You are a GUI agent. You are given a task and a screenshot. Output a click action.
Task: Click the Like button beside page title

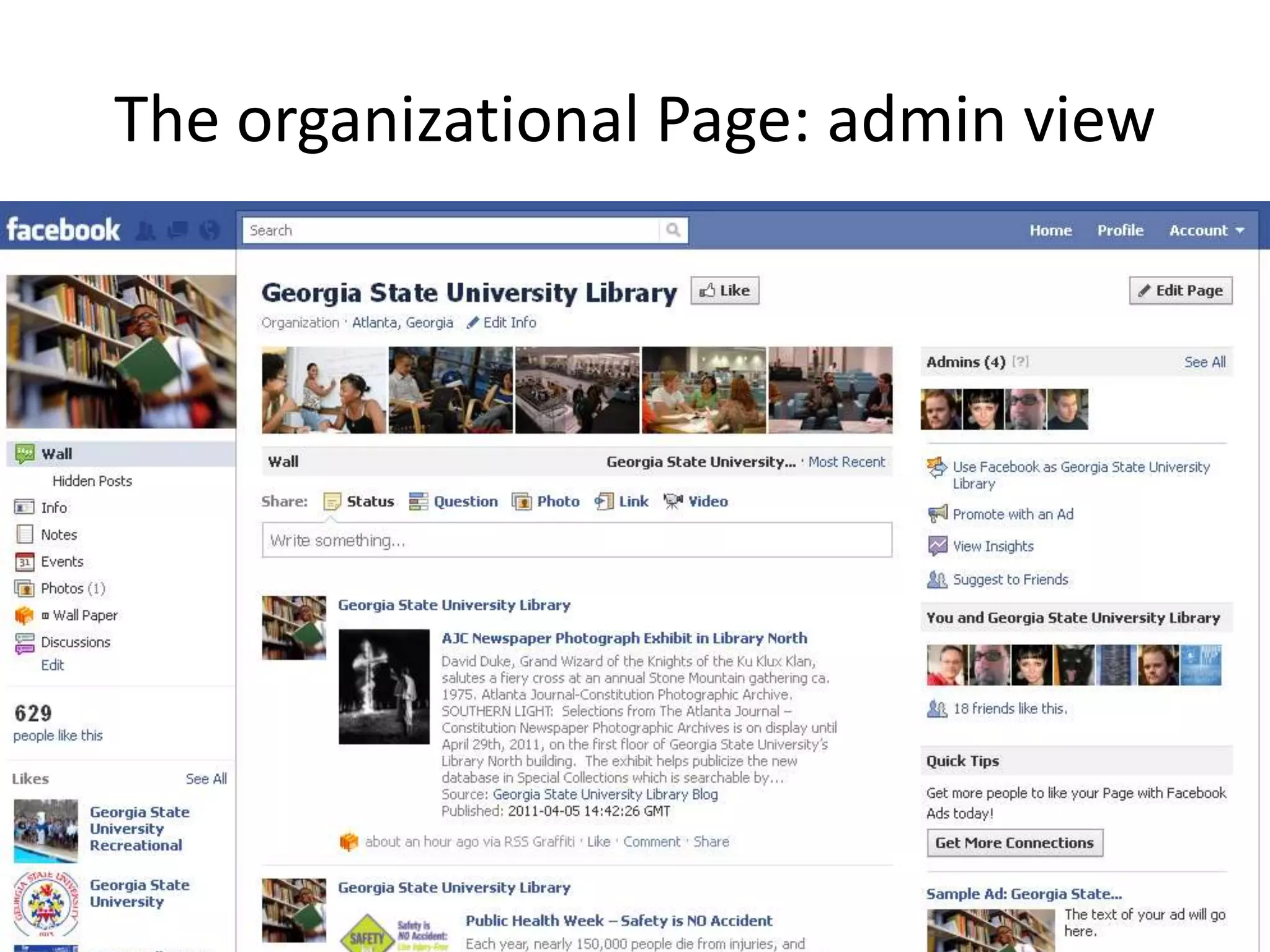point(725,291)
